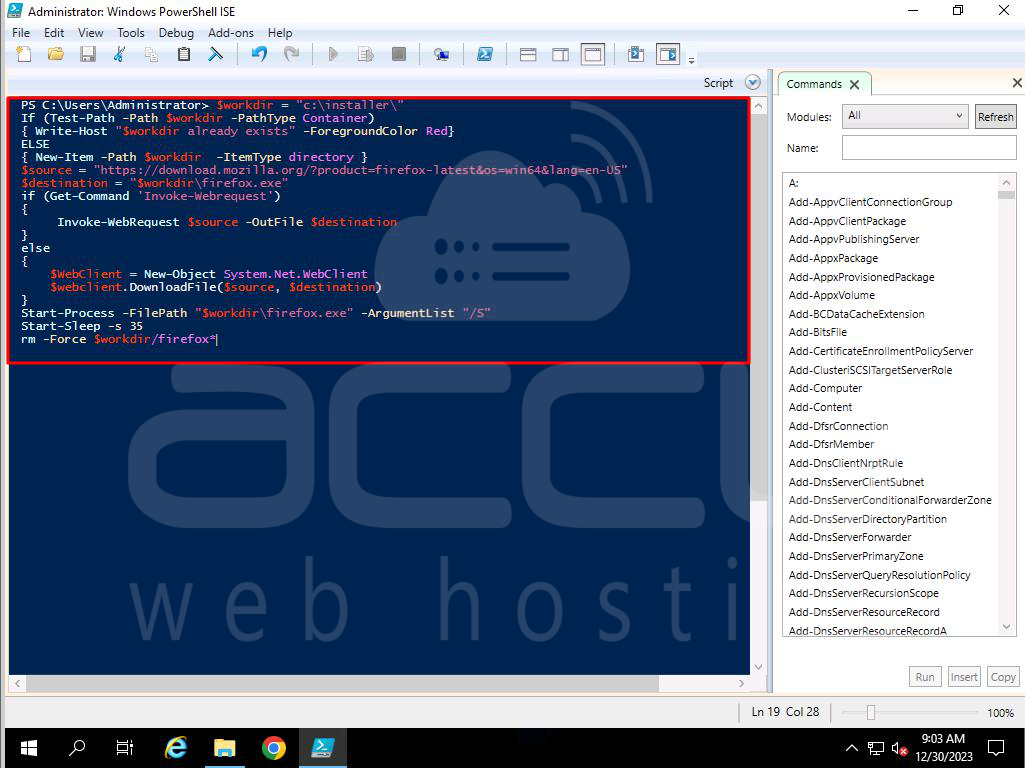Undo the last edit
The height and width of the screenshot is (768, 1025).
[259, 54]
